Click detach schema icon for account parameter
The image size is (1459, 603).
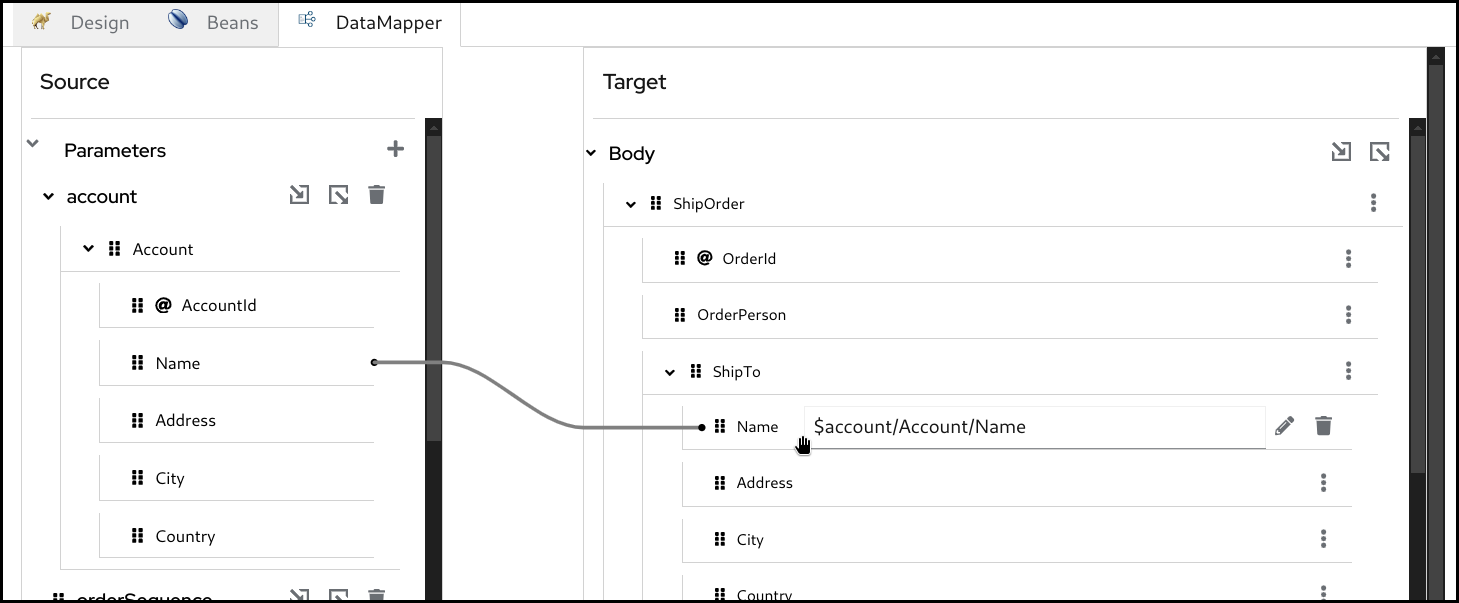click(x=339, y=195)
